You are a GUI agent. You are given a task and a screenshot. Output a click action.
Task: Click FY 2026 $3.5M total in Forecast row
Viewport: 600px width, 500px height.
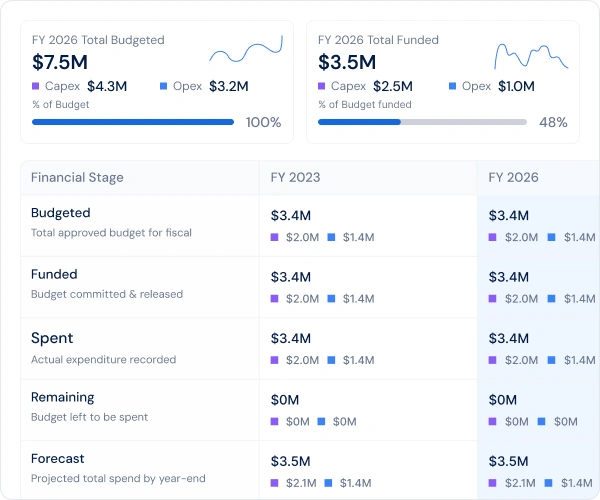tap(509, 461)
